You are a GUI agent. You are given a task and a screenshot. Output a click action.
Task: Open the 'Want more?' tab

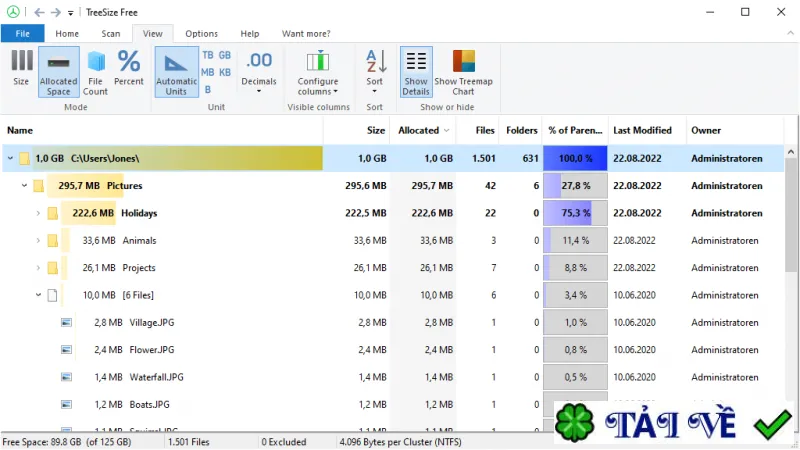[306, 34]
